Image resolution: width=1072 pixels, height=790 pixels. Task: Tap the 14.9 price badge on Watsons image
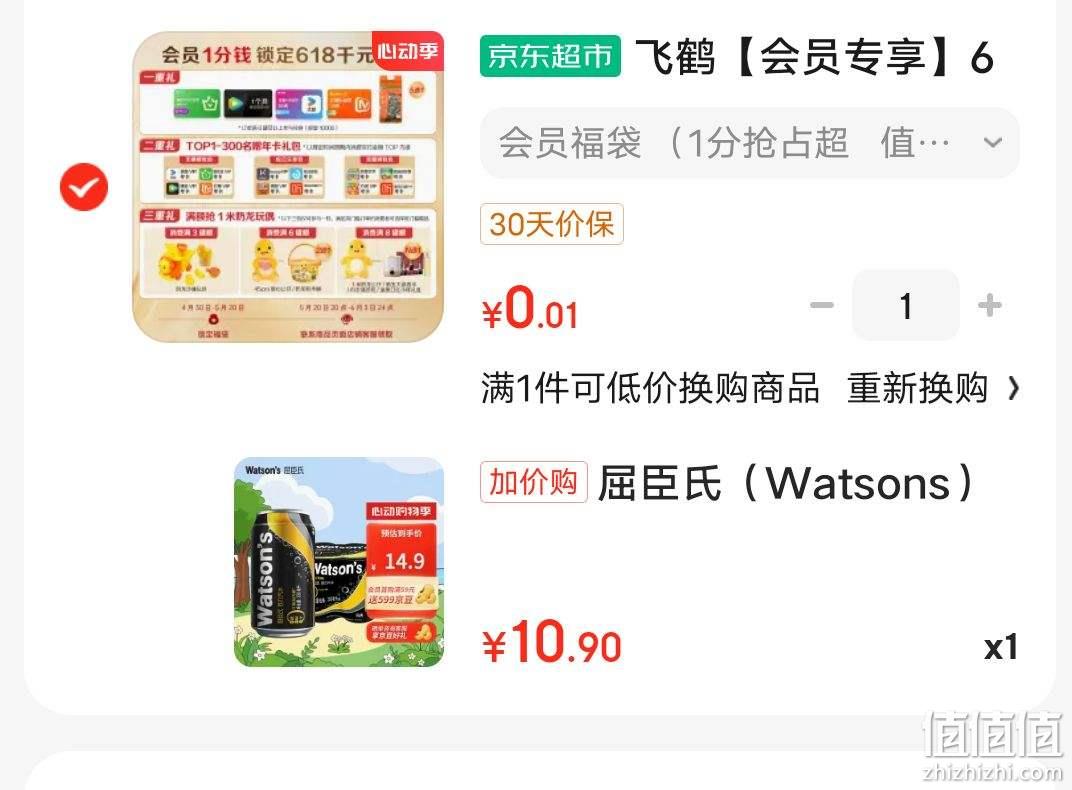[403, 562]
